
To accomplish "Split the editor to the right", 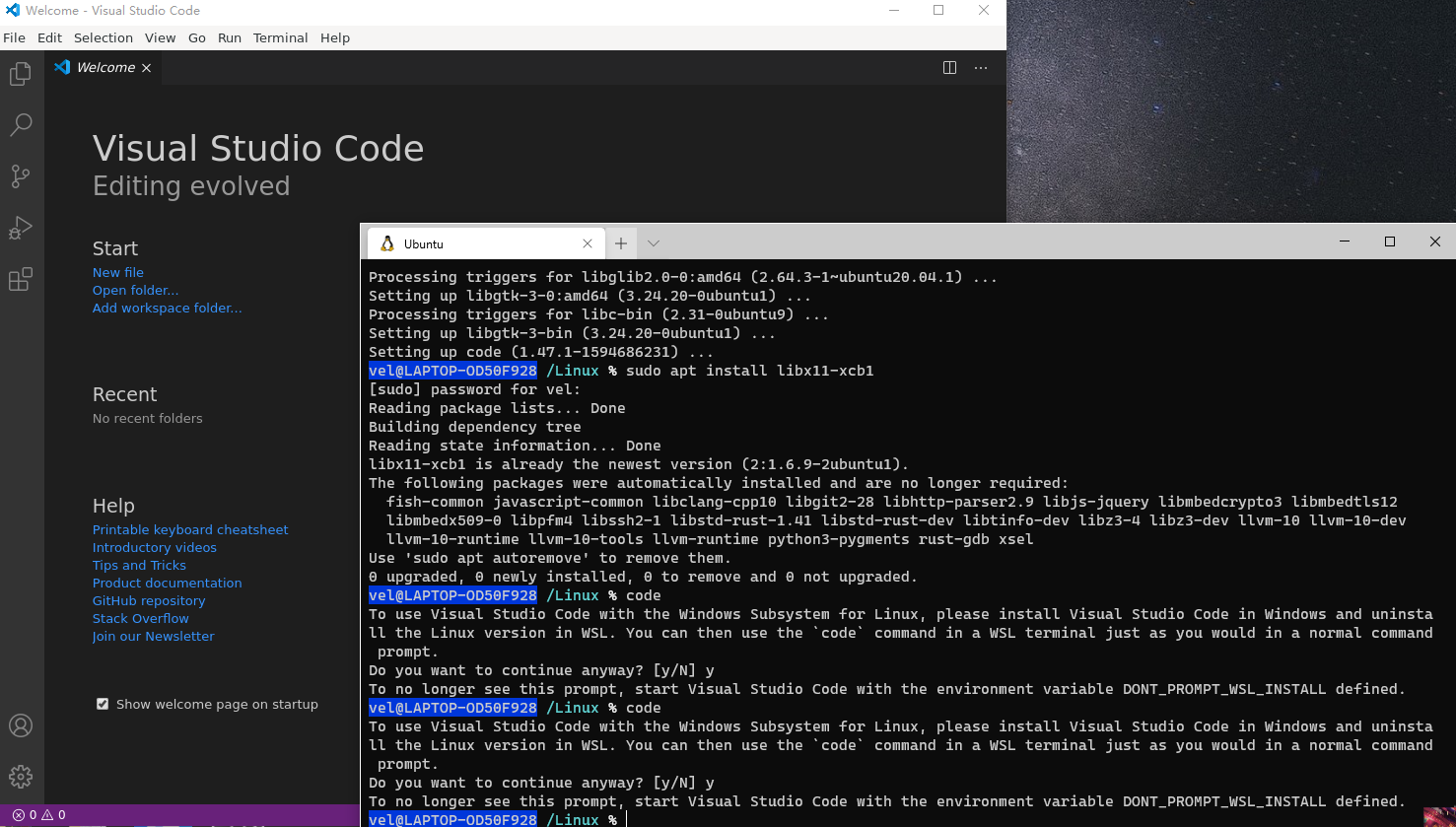I will pyautogui.click(x=949, y=67).
